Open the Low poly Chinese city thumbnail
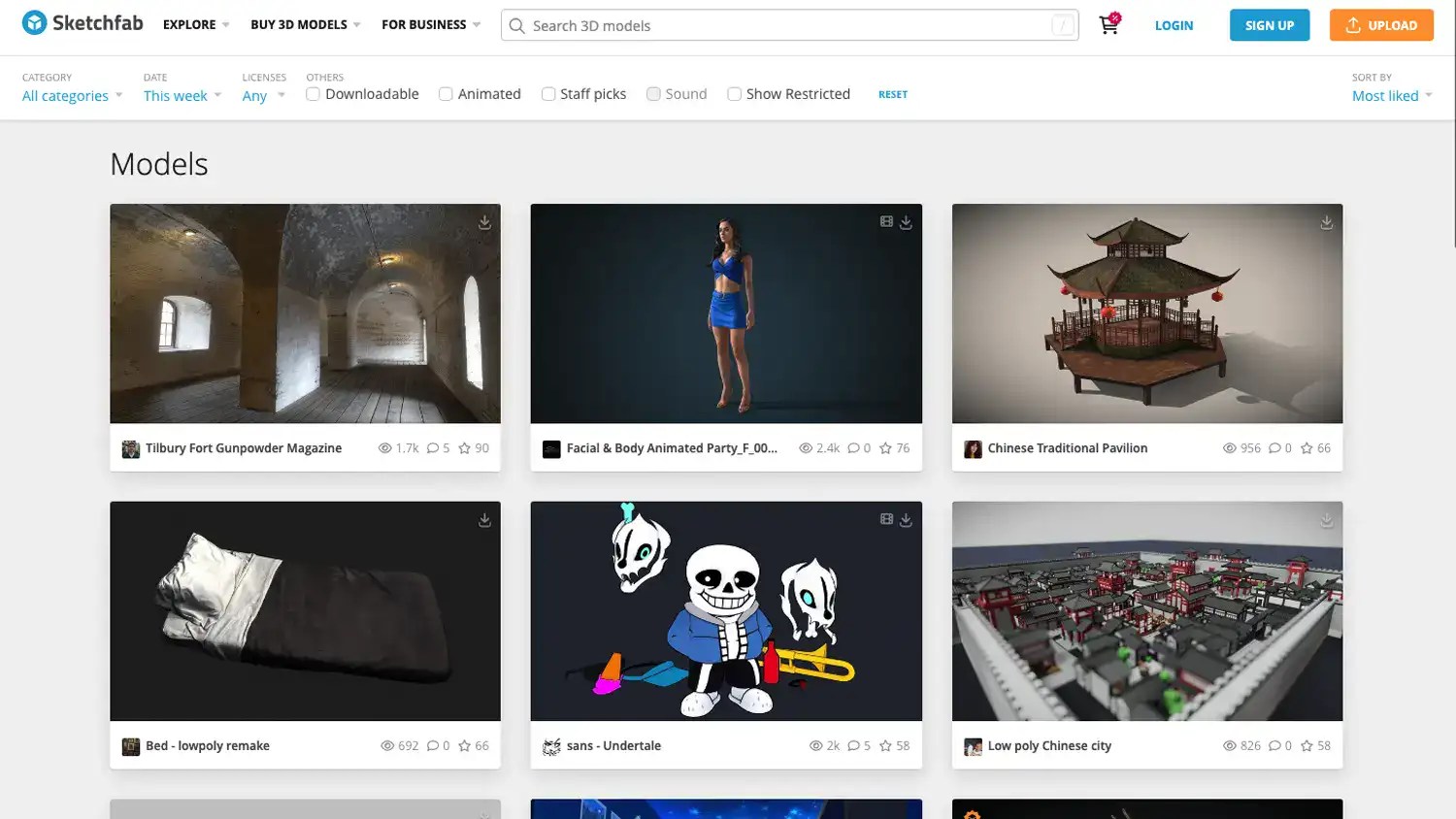Image resolution: width=1456 pixels, height=819 pixels. (x=1147, y=611)
